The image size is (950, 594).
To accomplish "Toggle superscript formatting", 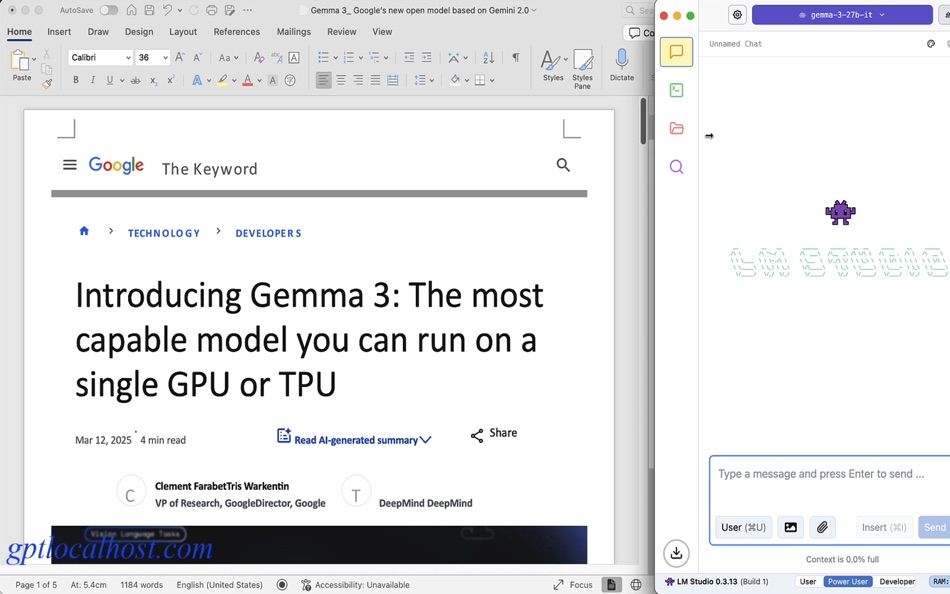I will click(x=171, y=80).
